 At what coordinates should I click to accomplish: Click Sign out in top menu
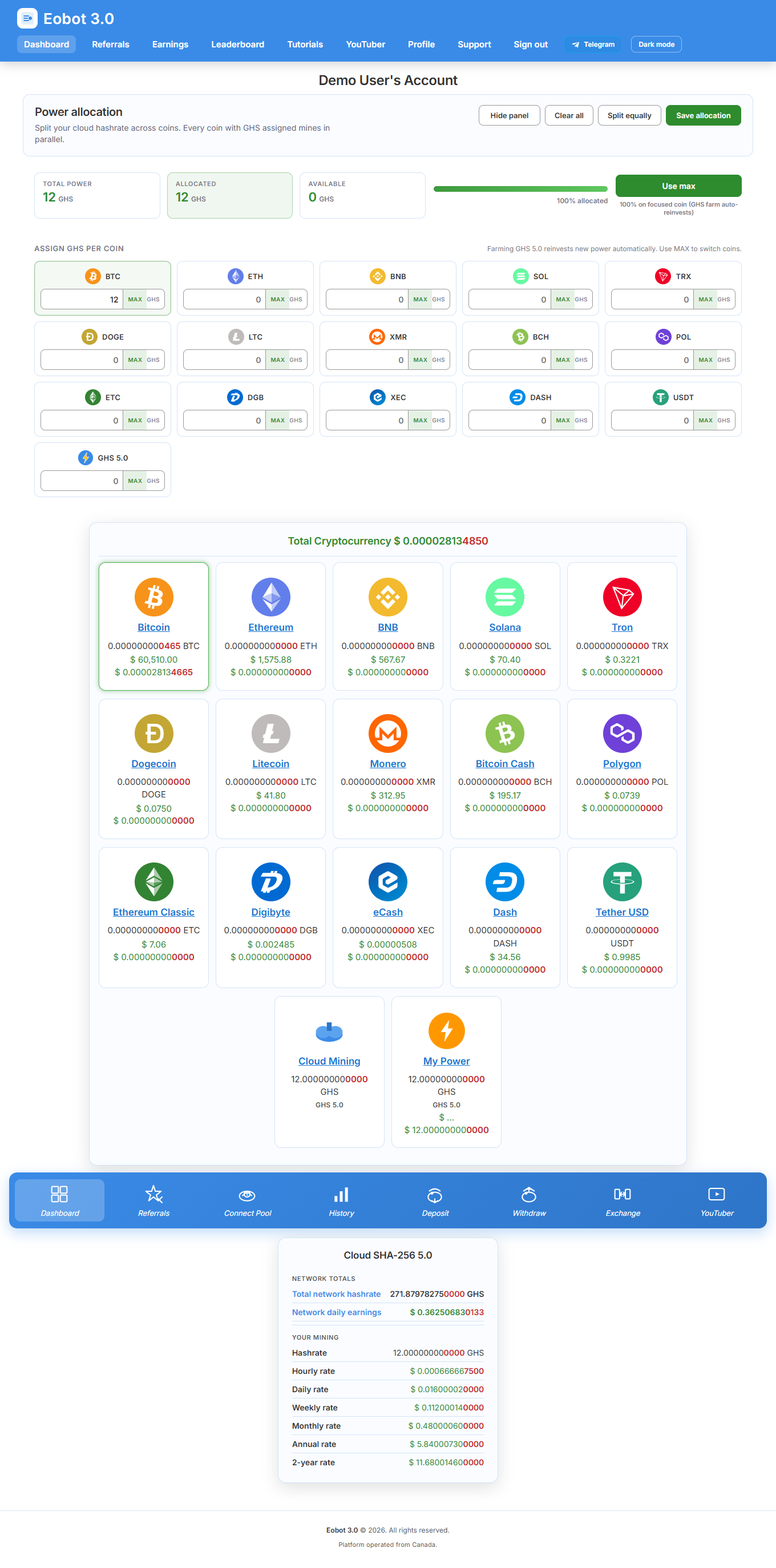pyautogui.click(x=531, y=45)
